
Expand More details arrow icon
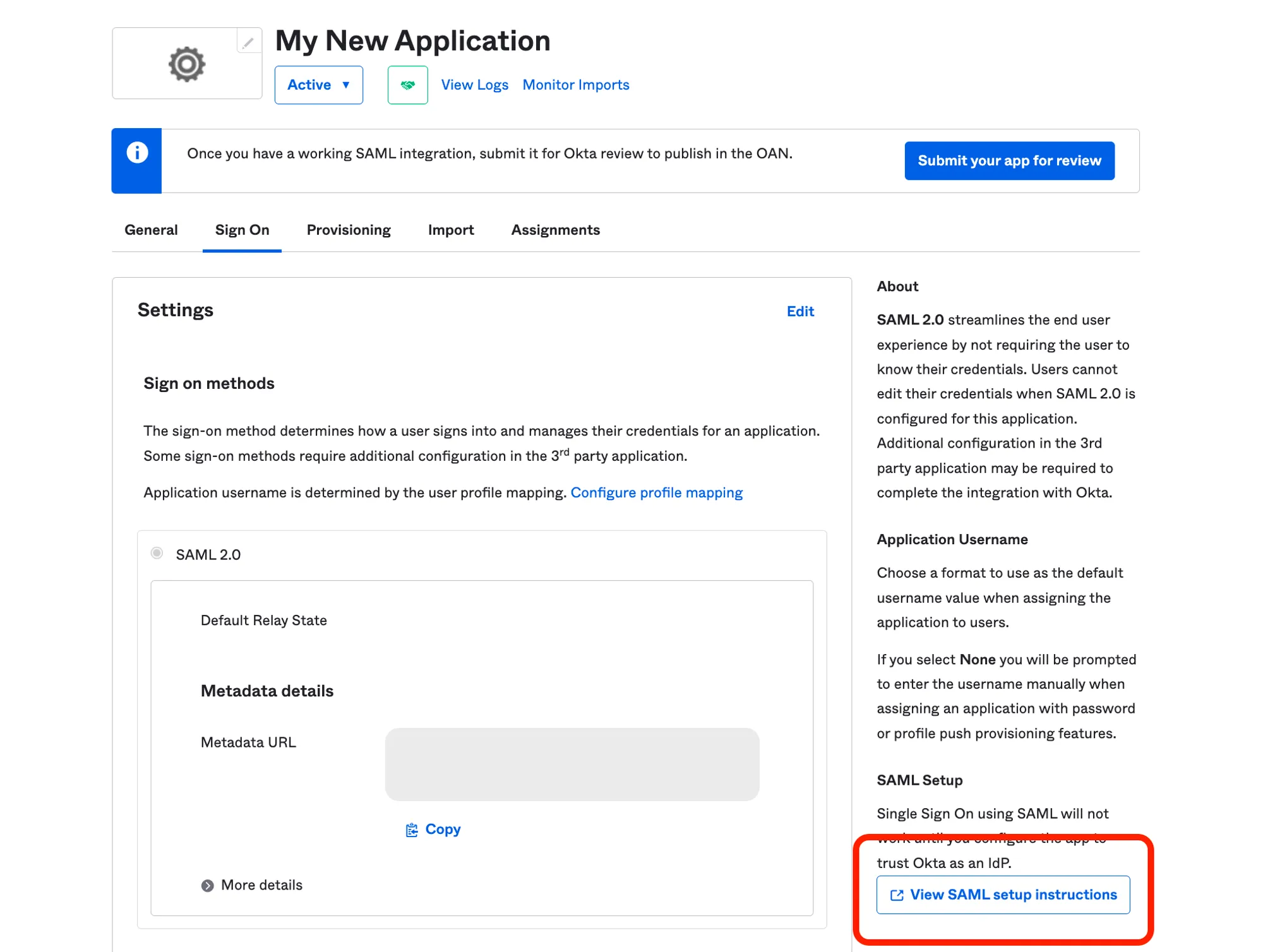[x=207, y=885]
